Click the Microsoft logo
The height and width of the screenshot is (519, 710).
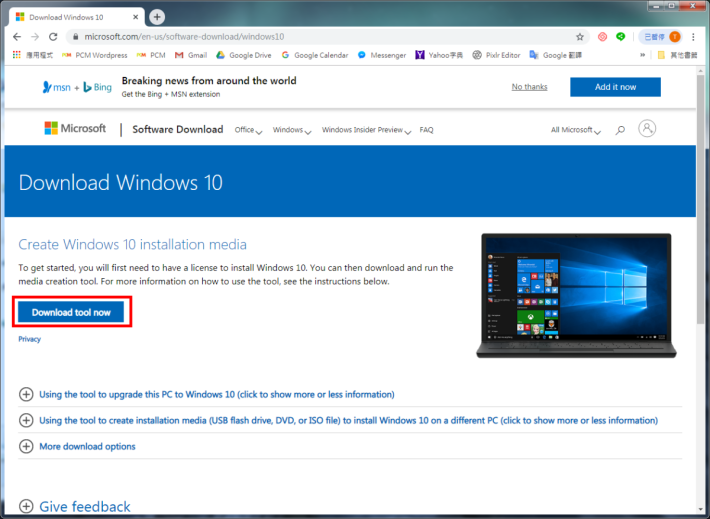[75, 129]
